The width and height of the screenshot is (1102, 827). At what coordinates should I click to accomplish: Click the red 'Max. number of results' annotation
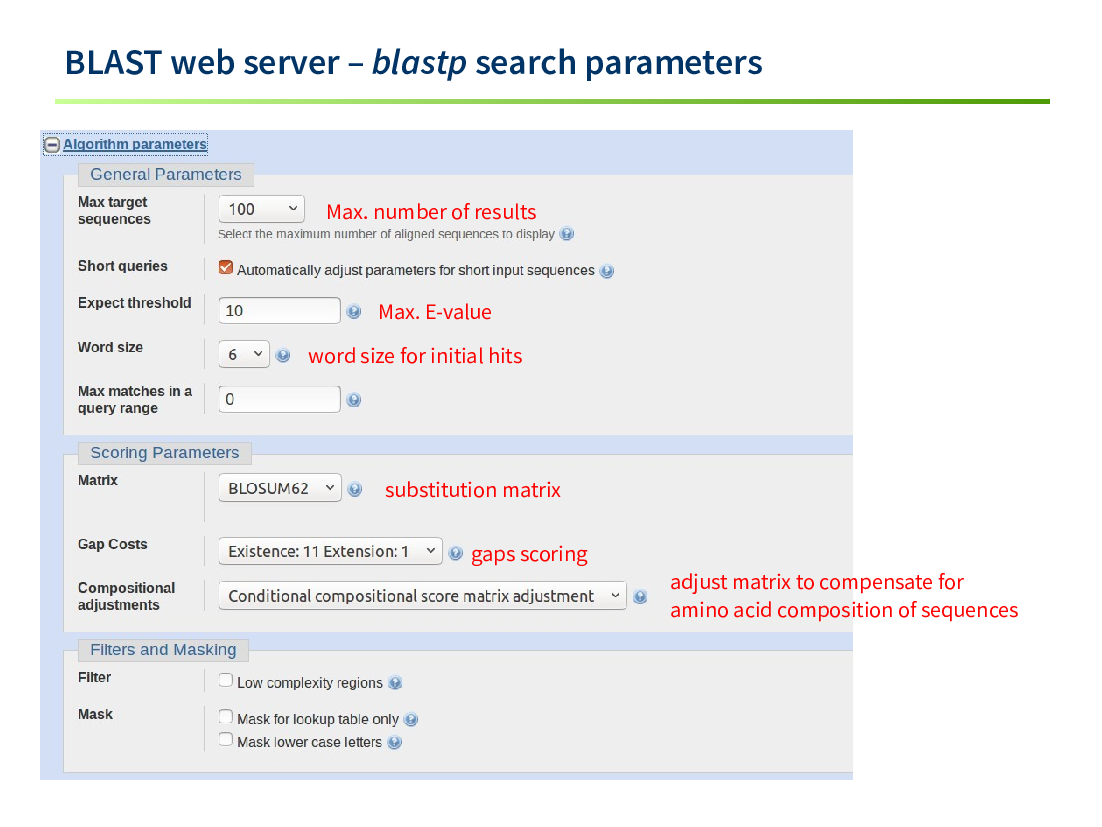pos(431,211)
